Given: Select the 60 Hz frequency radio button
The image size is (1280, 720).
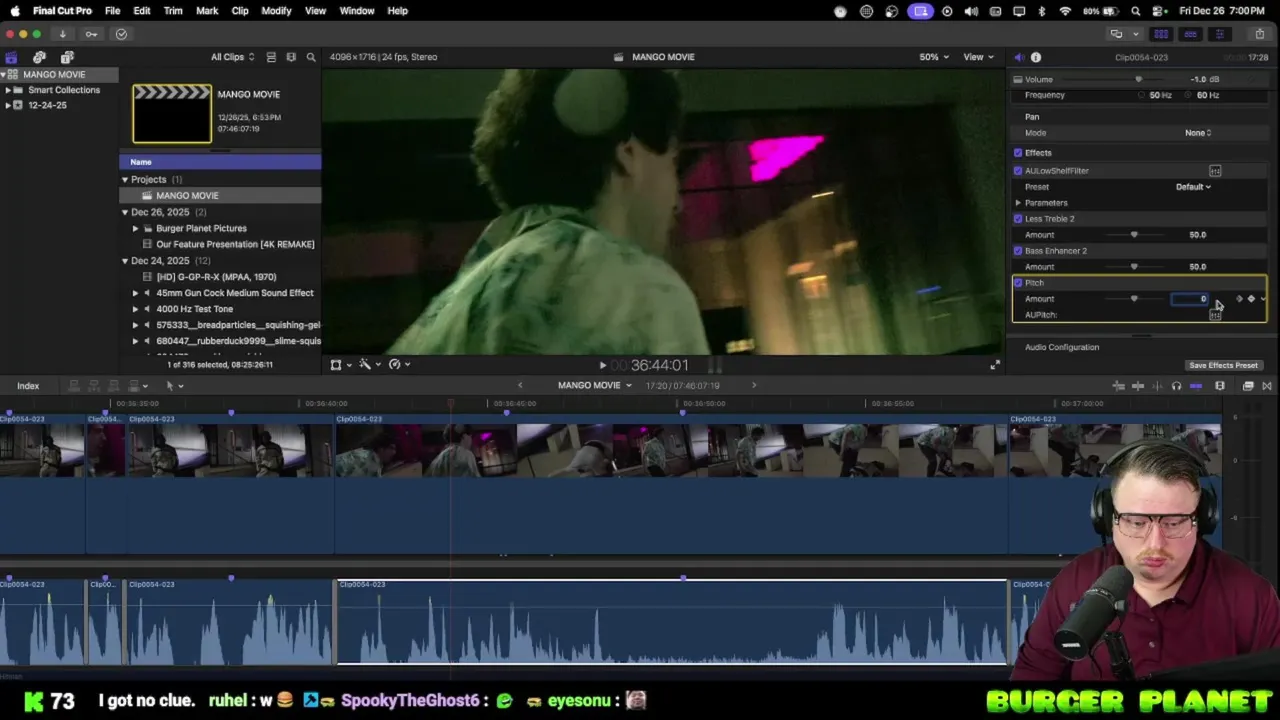Looking at the screenshot, I should [x=1189, y=95].
